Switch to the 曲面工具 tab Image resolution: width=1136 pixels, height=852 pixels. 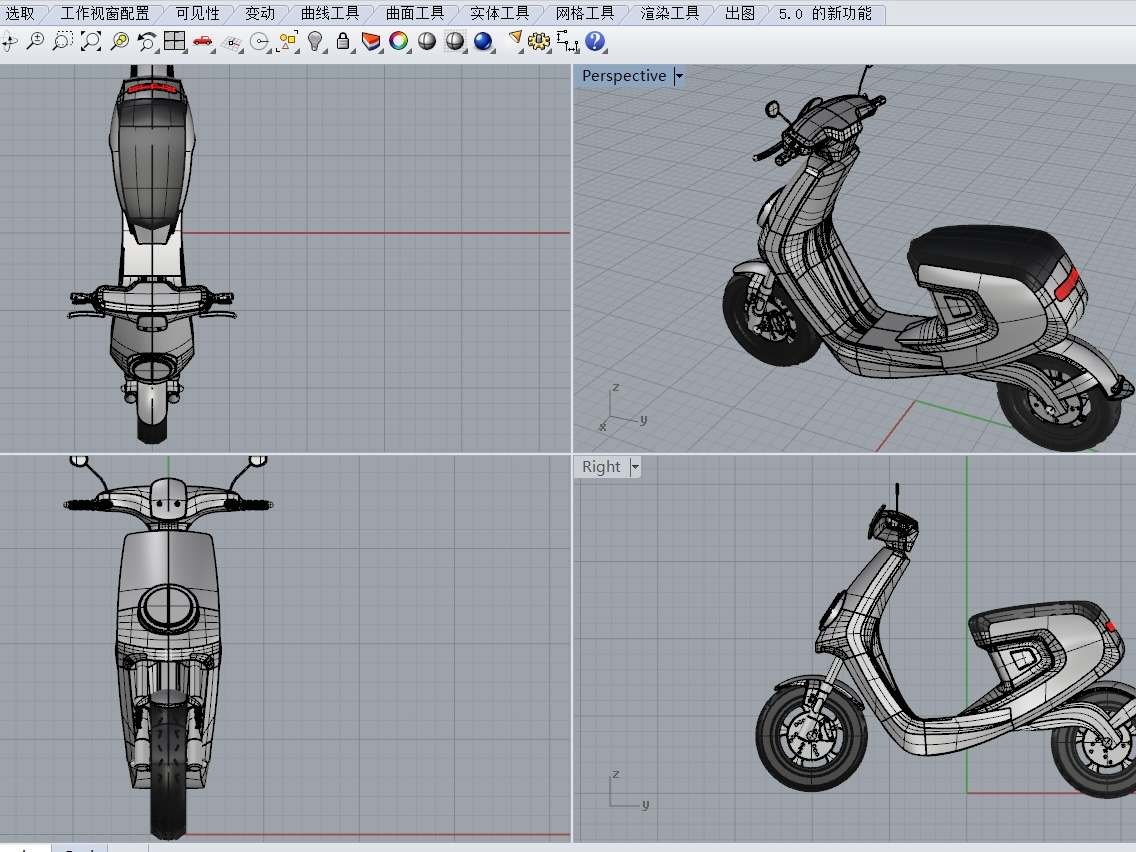(x=414, y=13)
